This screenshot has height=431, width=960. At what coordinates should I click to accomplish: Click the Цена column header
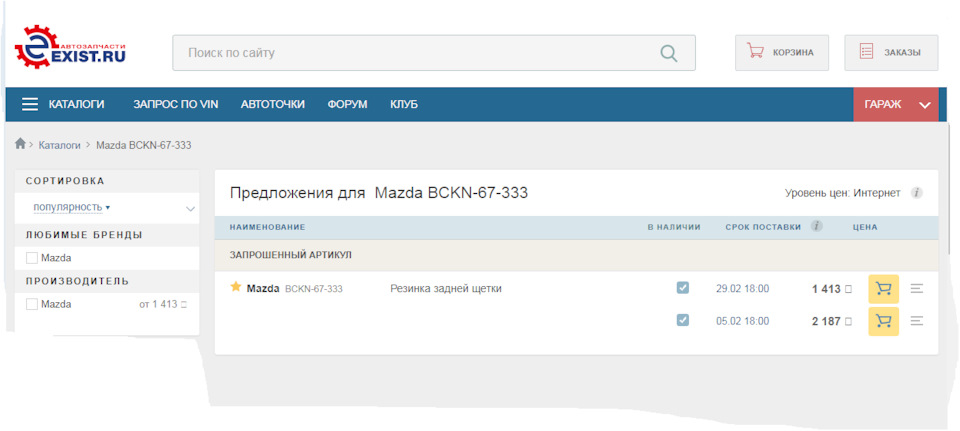[x=865, y=227]
